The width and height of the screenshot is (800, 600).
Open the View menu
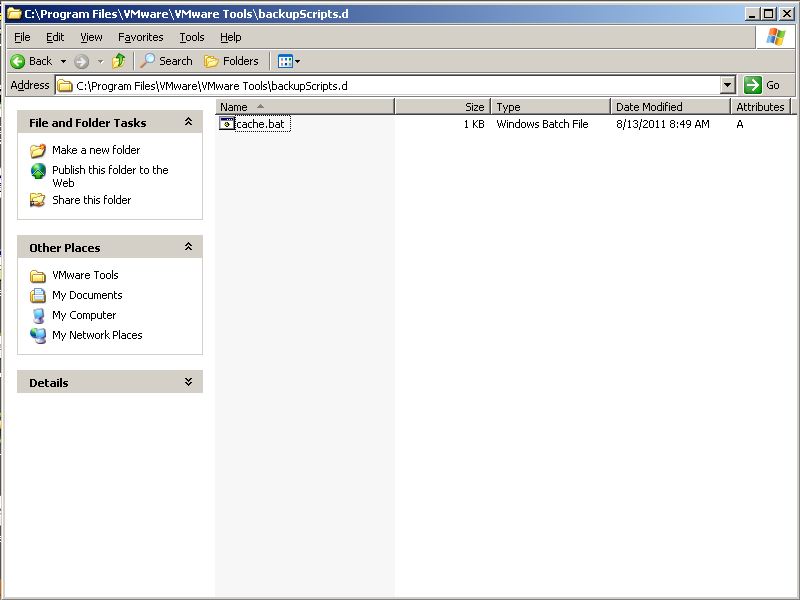91,37
